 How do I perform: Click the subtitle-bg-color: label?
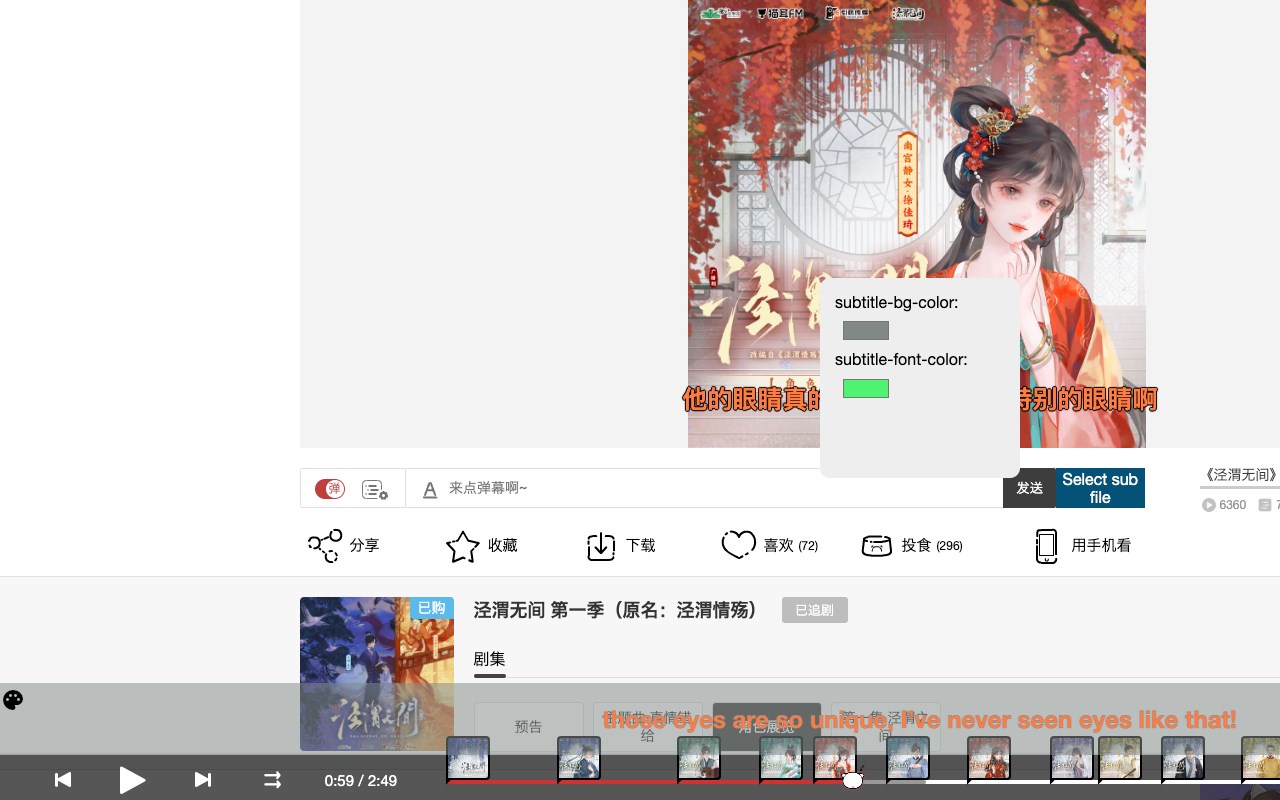(x=897, y=302)
